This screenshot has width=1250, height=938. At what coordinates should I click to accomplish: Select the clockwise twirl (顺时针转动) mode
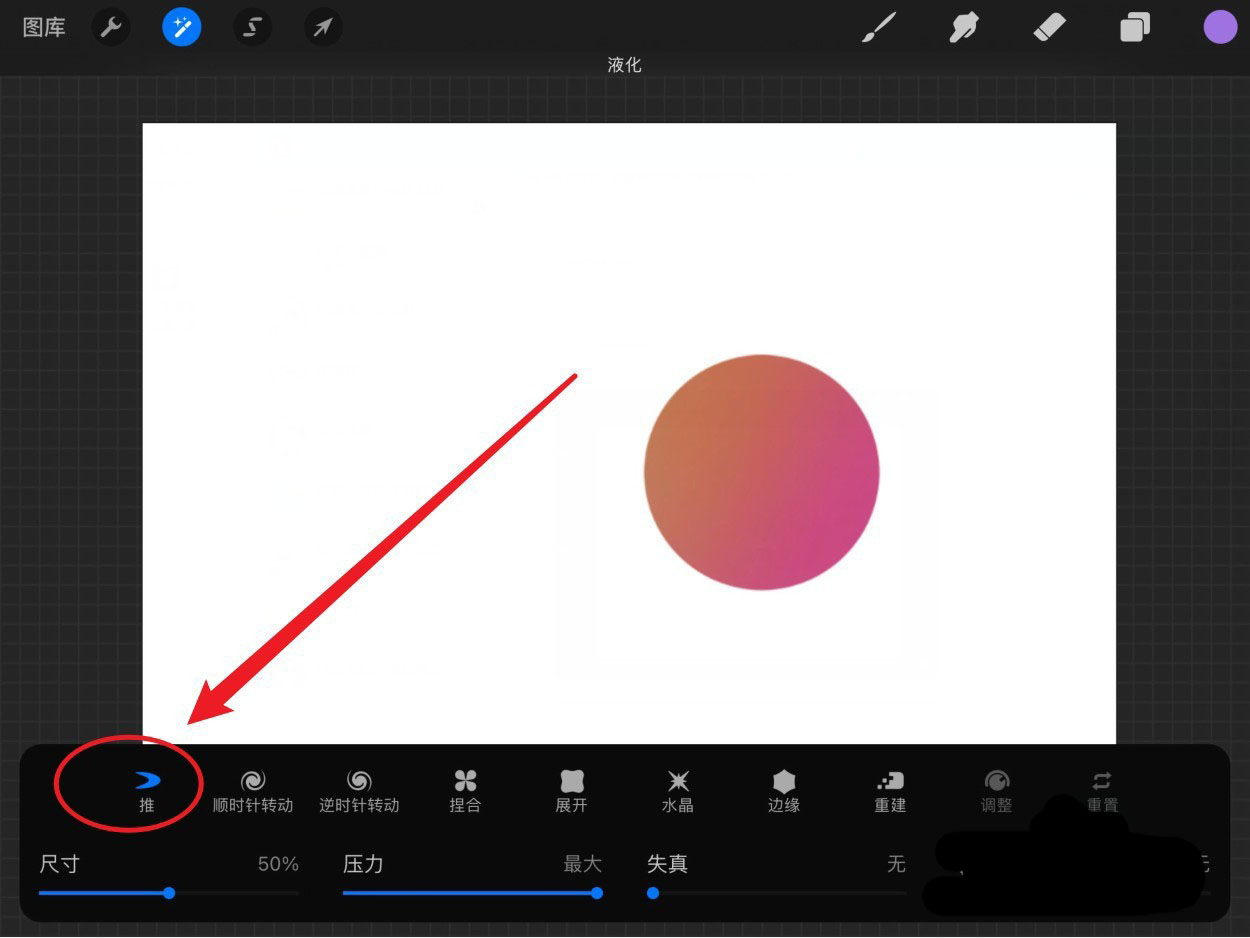click(253, 791)
